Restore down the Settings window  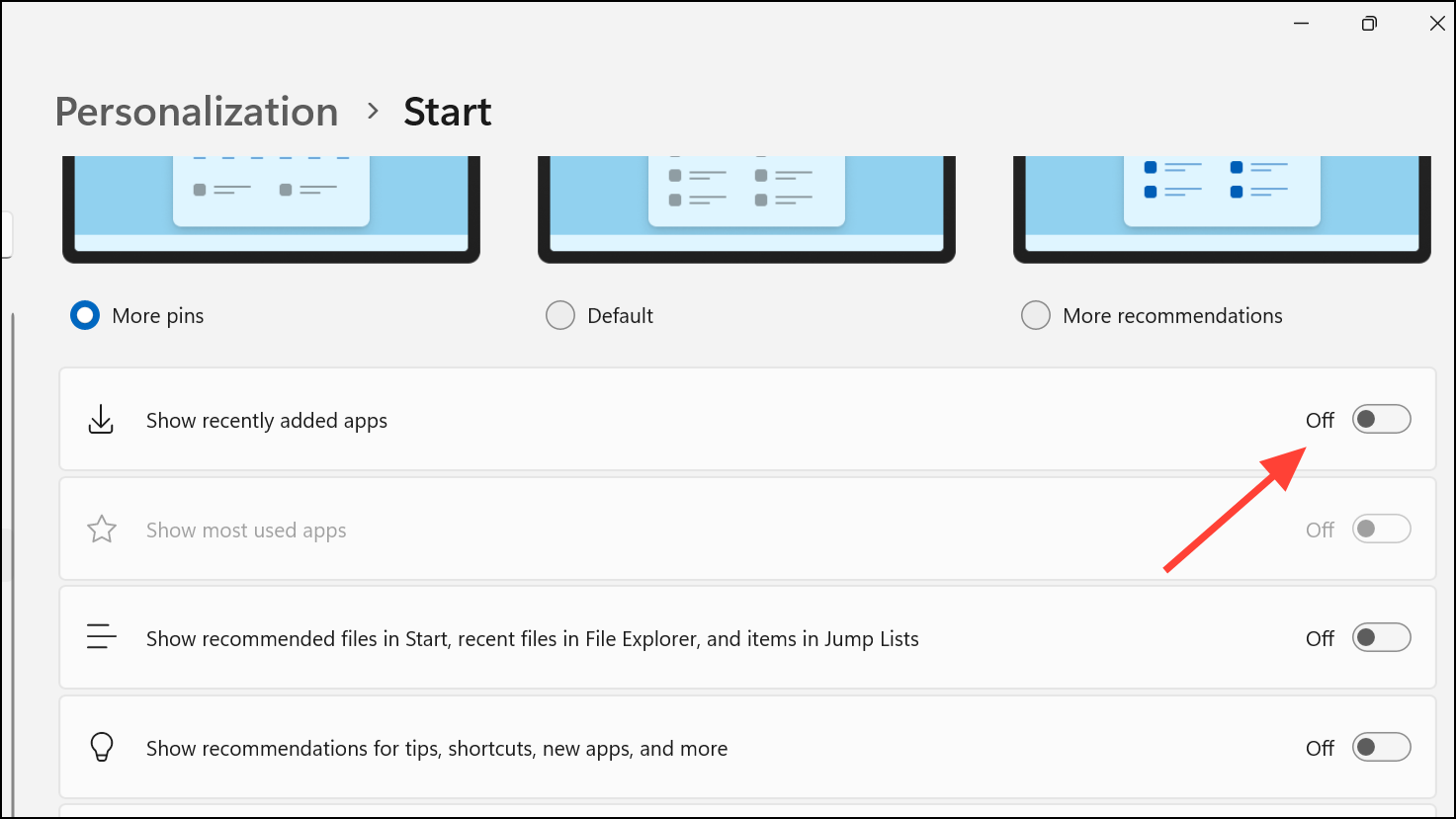coord(1369,24)
